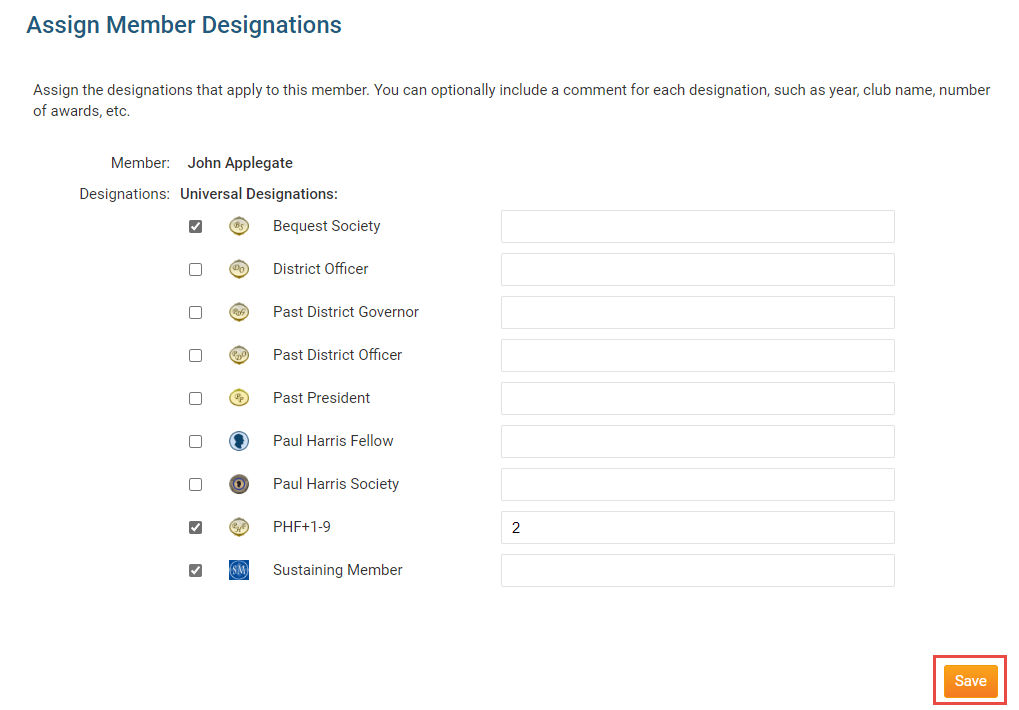
Task: Tick the Paul Harris Fellow checkbox
Action: (x=195, y=441)
